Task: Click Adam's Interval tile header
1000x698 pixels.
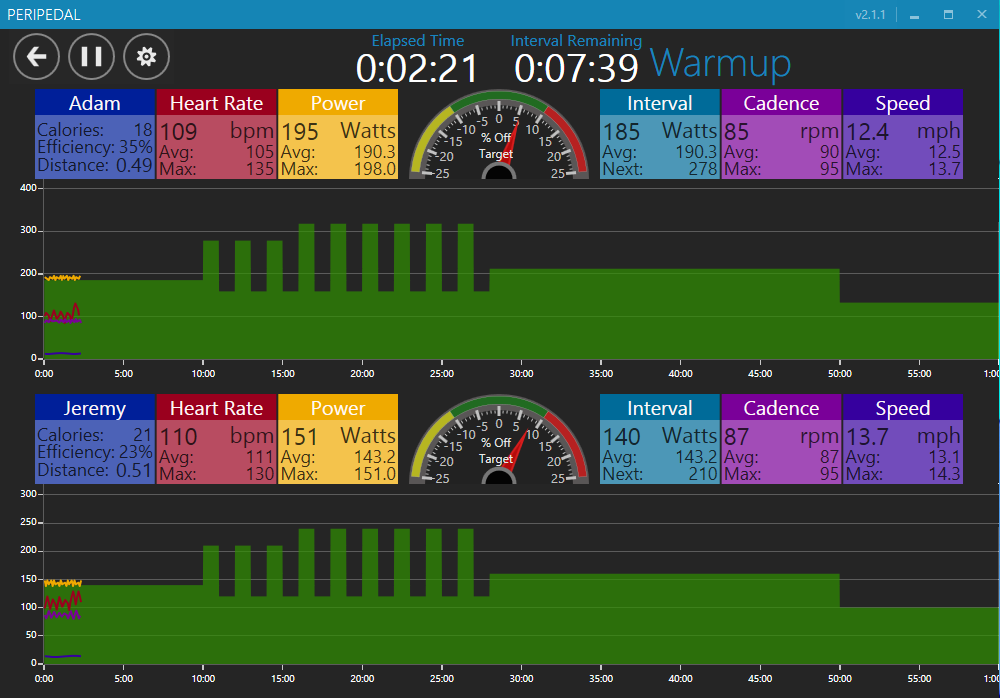Action: [659, 103]
